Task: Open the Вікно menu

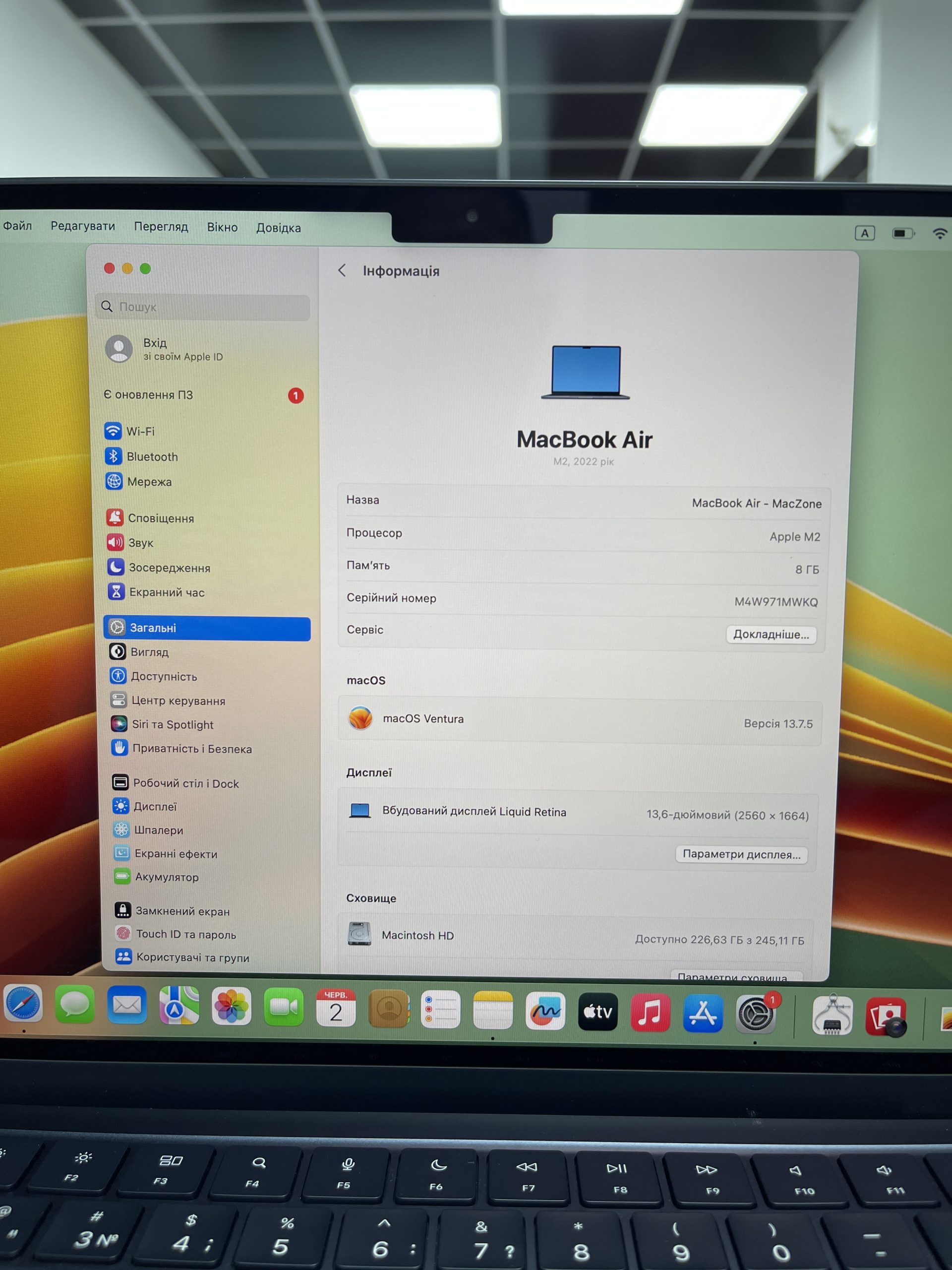Action: pyautogui.click(x=222, y=227)
